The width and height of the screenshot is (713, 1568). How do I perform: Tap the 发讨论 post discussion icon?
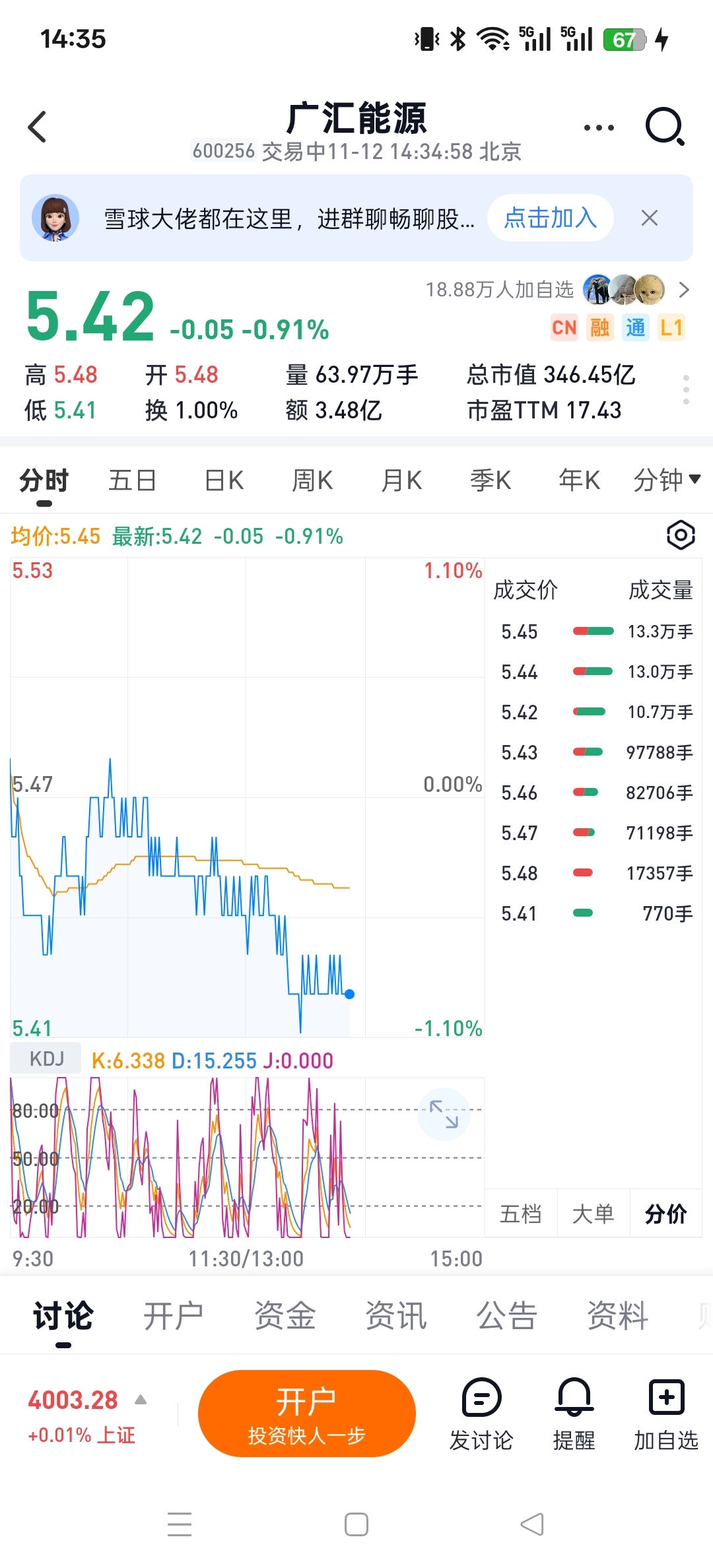tap(481, 1414)
